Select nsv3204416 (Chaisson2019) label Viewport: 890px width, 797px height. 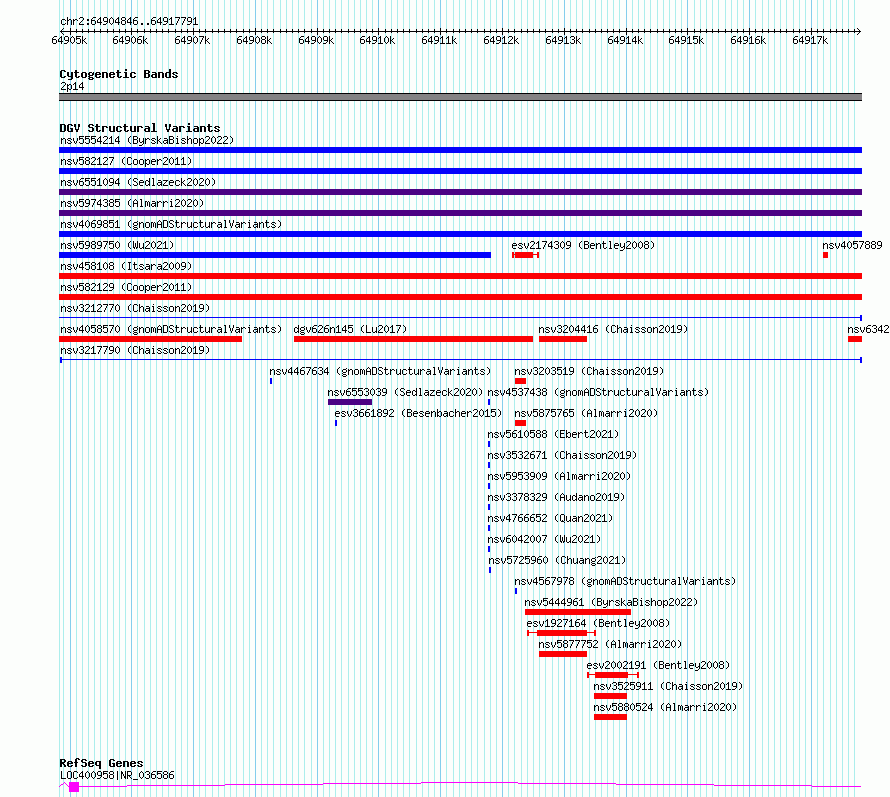pos(613,329)
